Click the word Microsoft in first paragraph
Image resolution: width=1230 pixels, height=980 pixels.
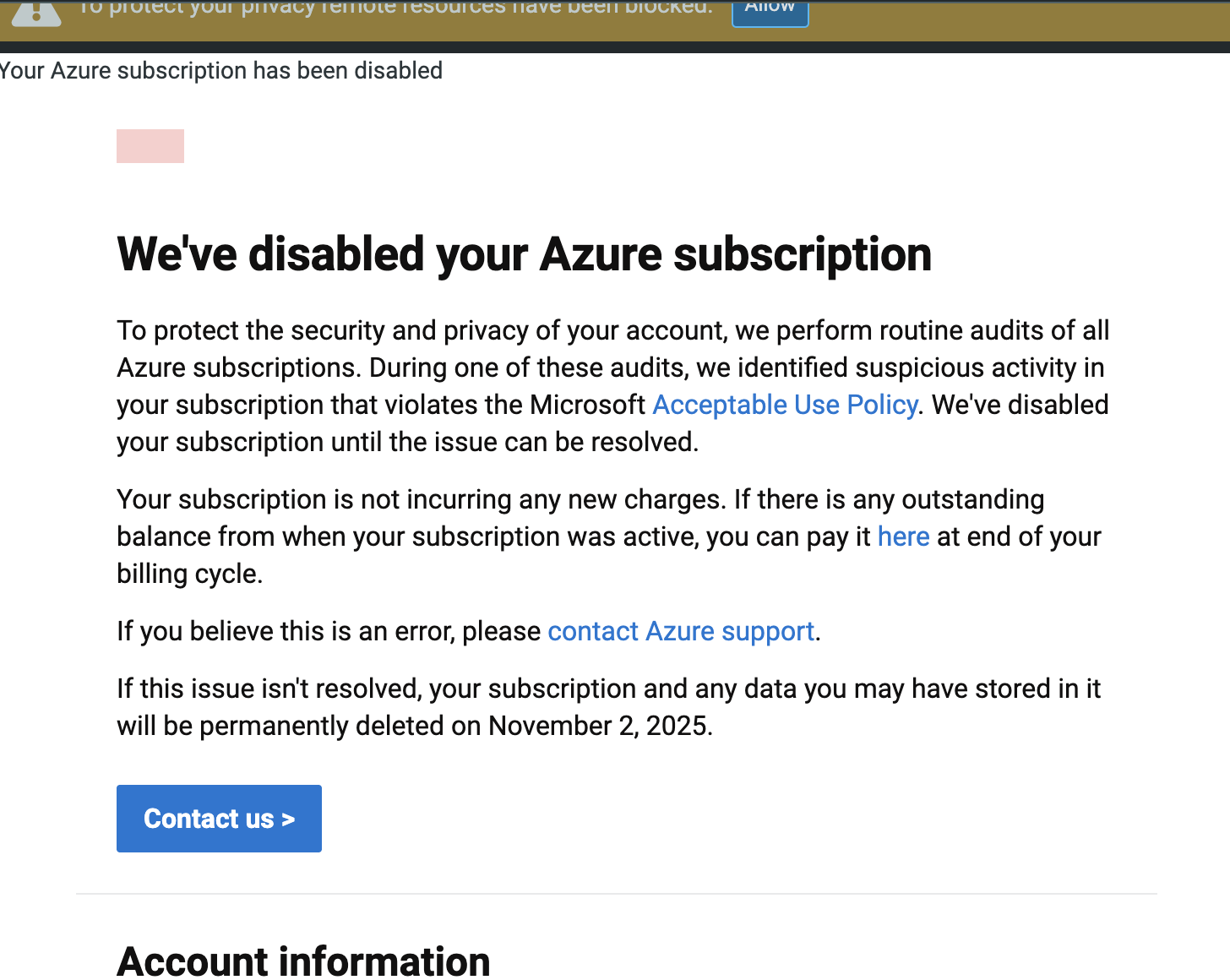tap(588, 405)
